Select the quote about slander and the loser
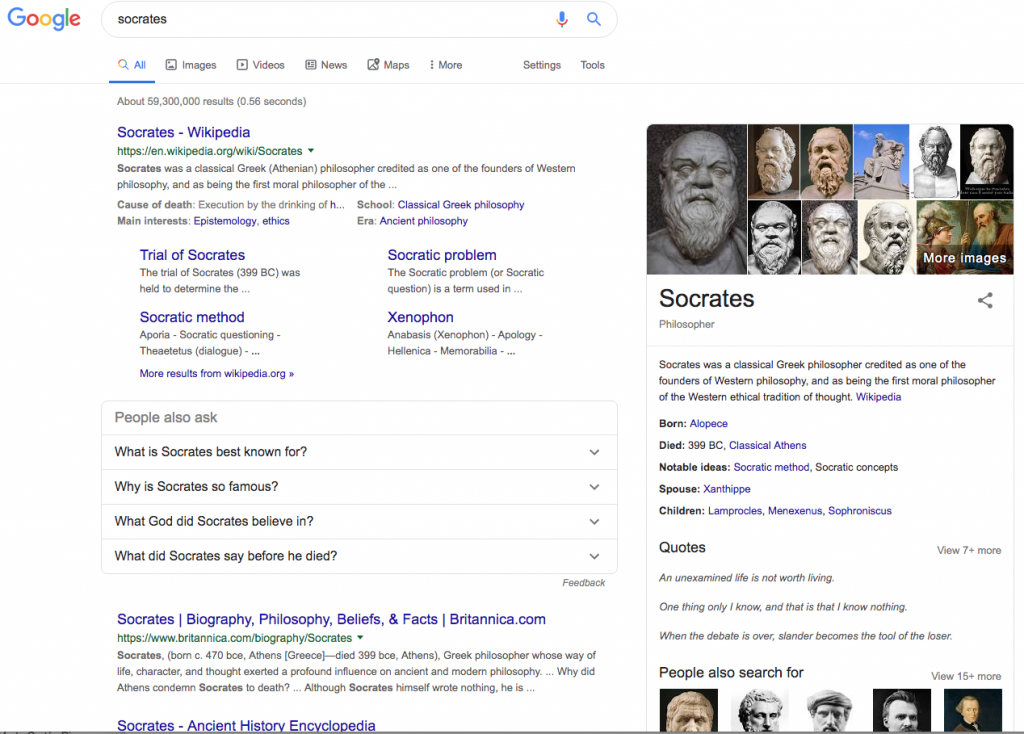The image size is (1024, 734). 805,636
